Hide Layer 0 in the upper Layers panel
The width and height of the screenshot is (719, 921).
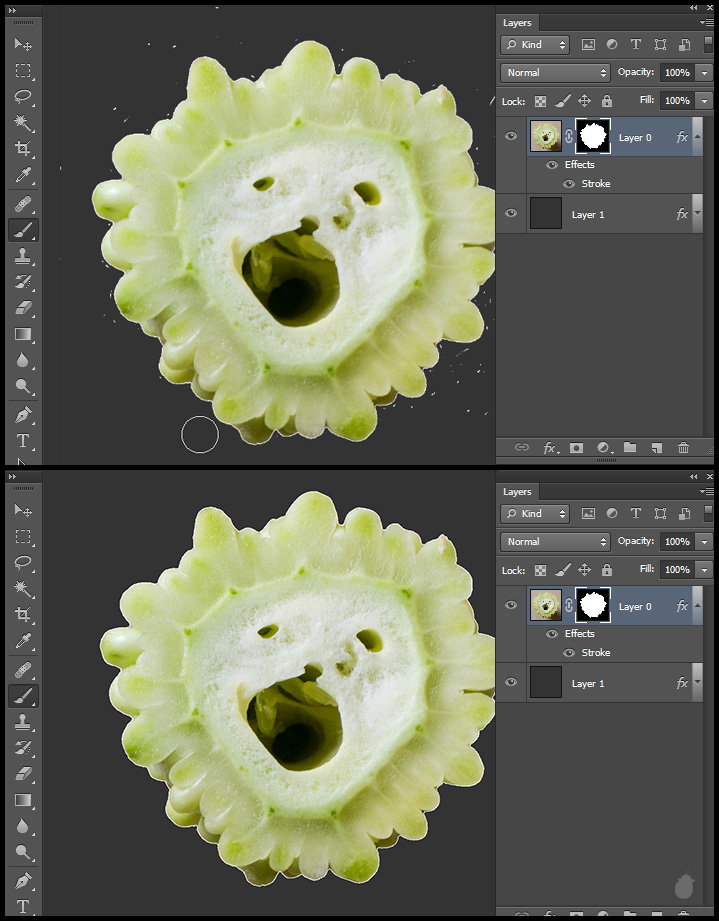(x=511, y=137)
